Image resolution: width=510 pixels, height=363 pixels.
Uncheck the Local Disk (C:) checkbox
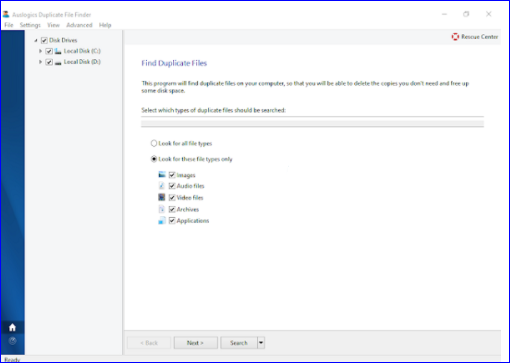[x=49, y=51]
